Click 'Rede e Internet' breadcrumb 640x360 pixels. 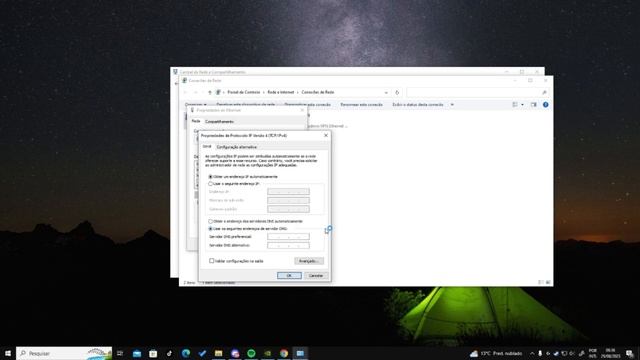[x=280, y=93]
